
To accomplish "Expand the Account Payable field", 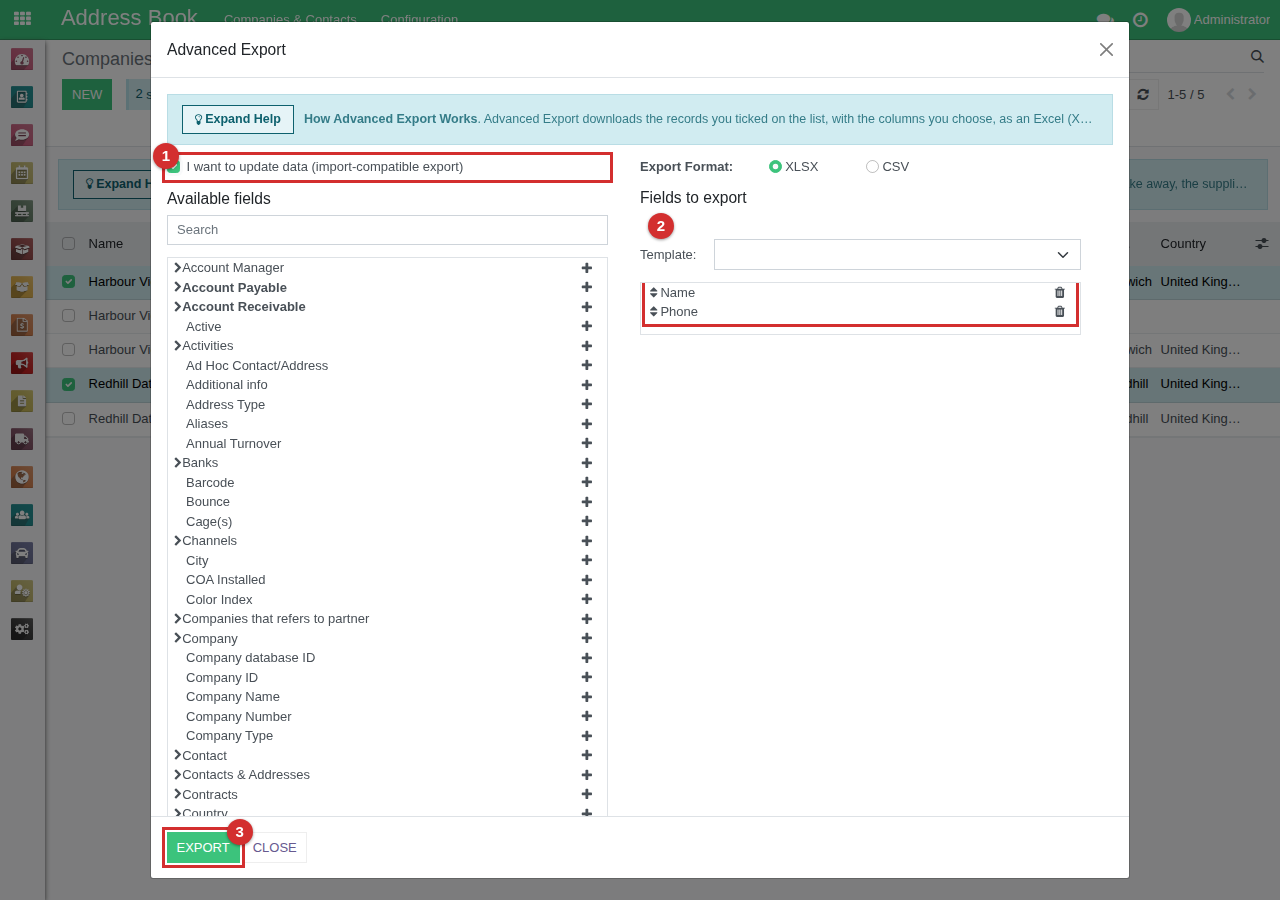I will [177, 287].
